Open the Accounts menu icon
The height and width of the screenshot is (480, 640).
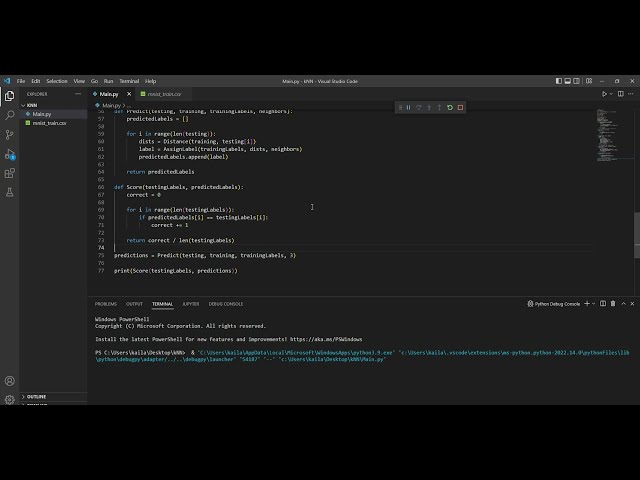pyautogui.click(x=9, y=381)
